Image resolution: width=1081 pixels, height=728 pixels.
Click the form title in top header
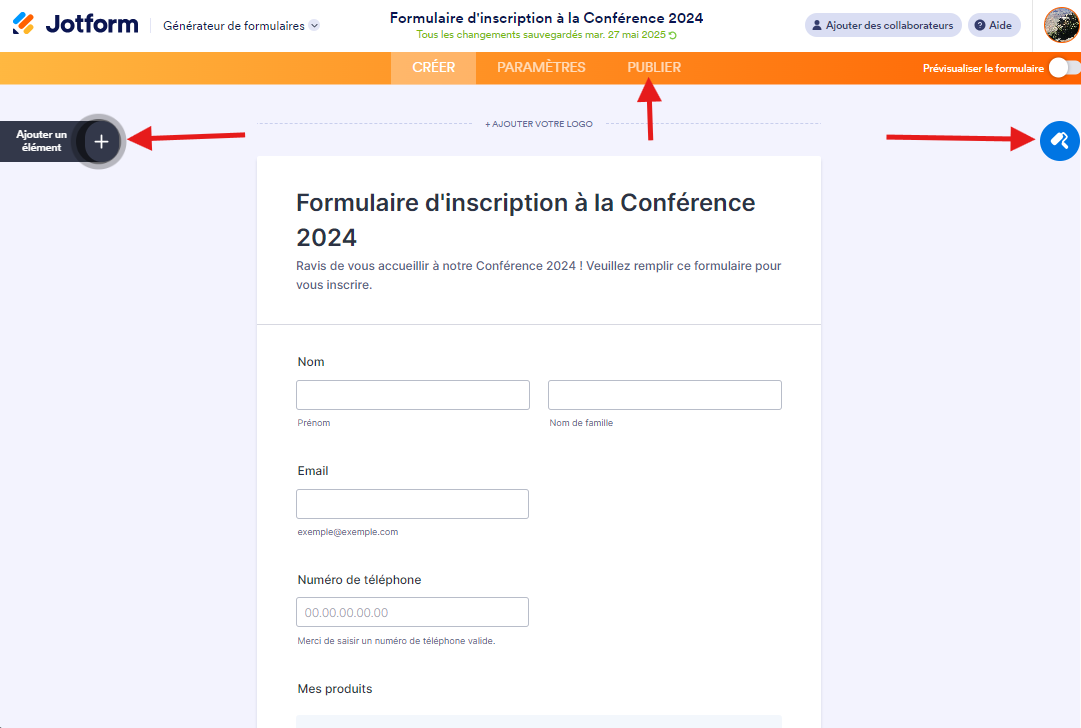pyautogui.click(x=546, y=18)
